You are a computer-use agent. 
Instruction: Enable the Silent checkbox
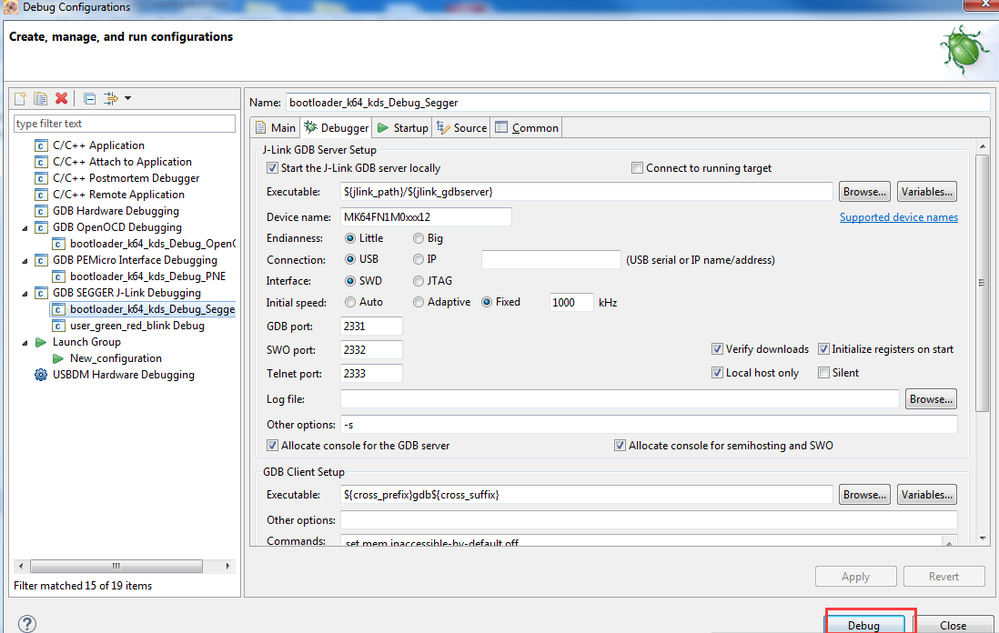pyautogui.click(x=823, y=373)
